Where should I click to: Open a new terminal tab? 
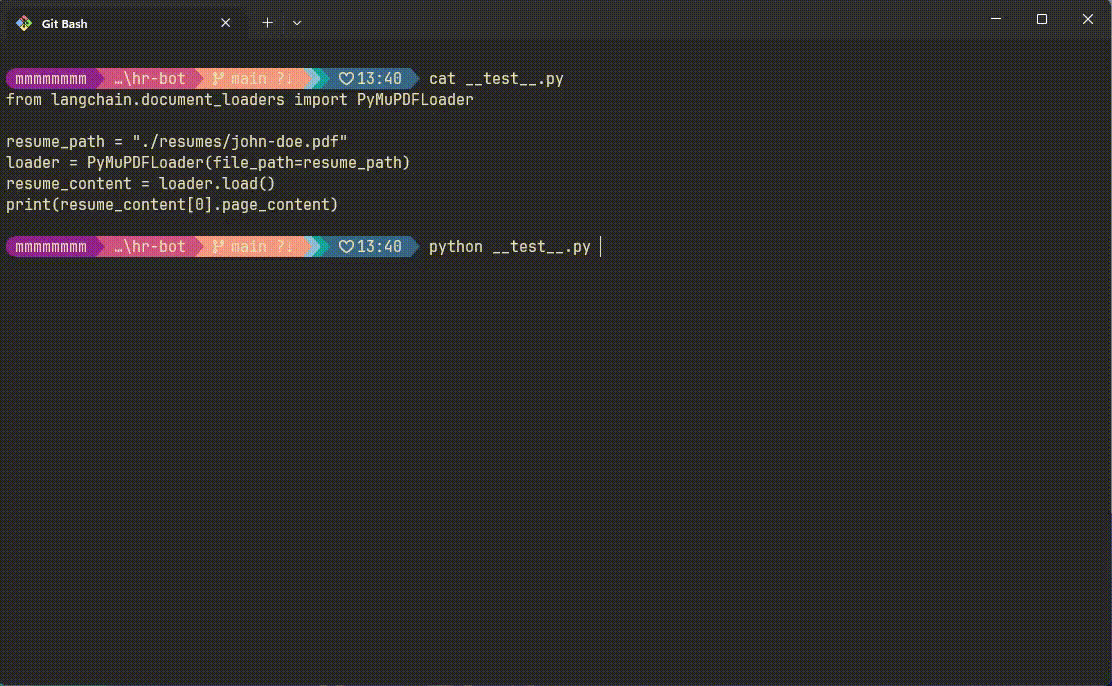(267, 22)
